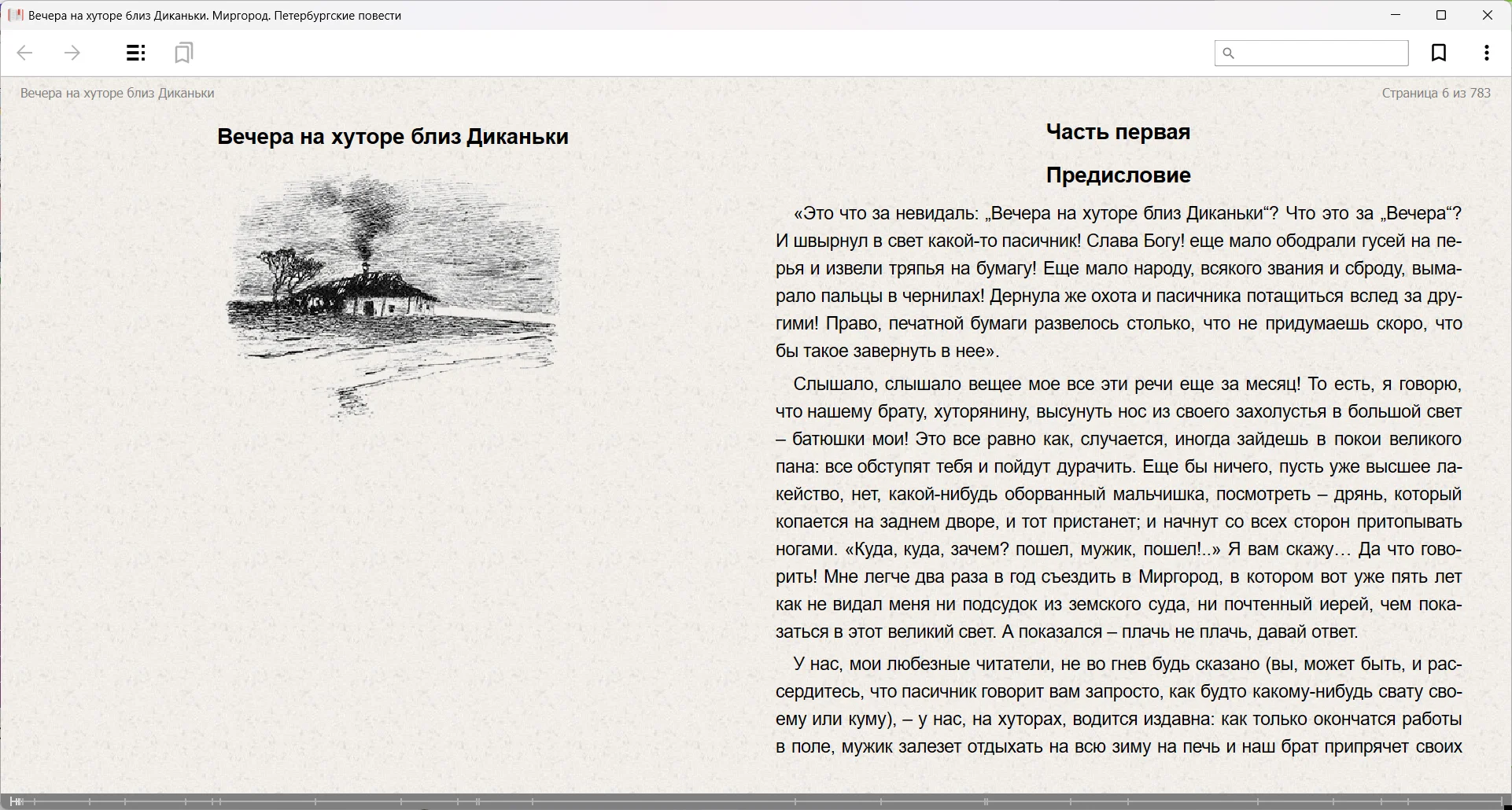
Task: Go forward with the right arrow
Action: point(72,53)
